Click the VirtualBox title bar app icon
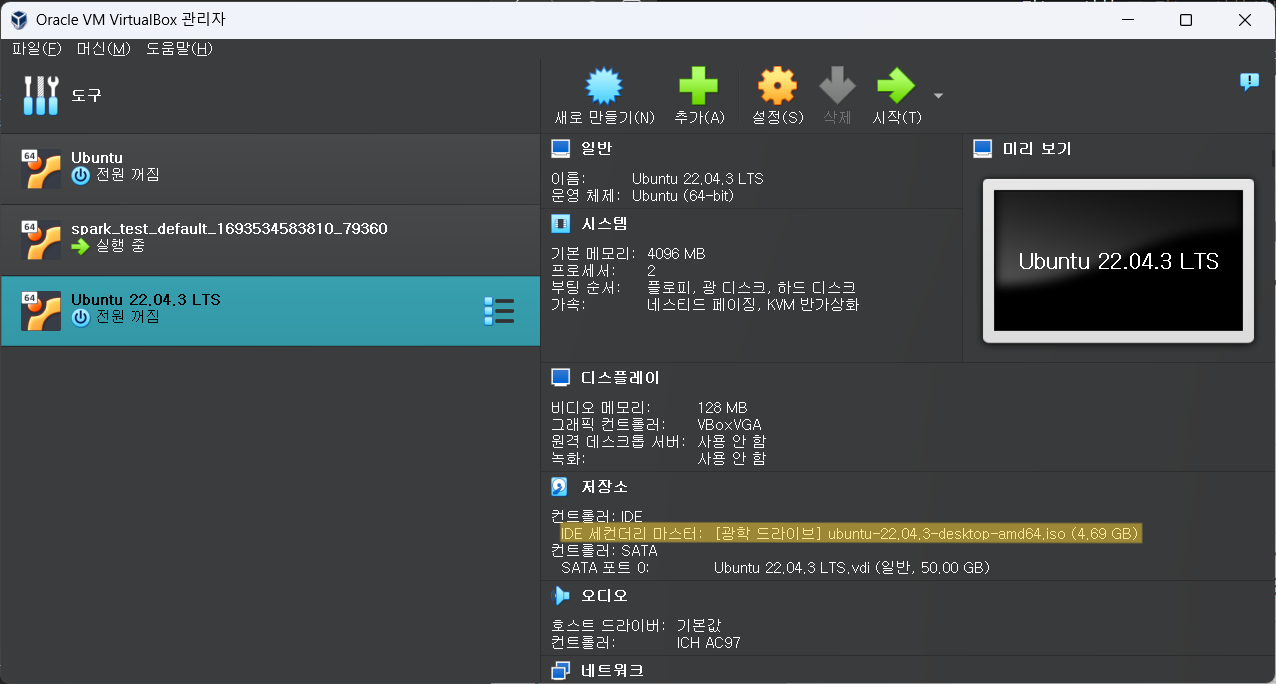The width and height of the screenshot is (1276, 684). tap(17, 20)
